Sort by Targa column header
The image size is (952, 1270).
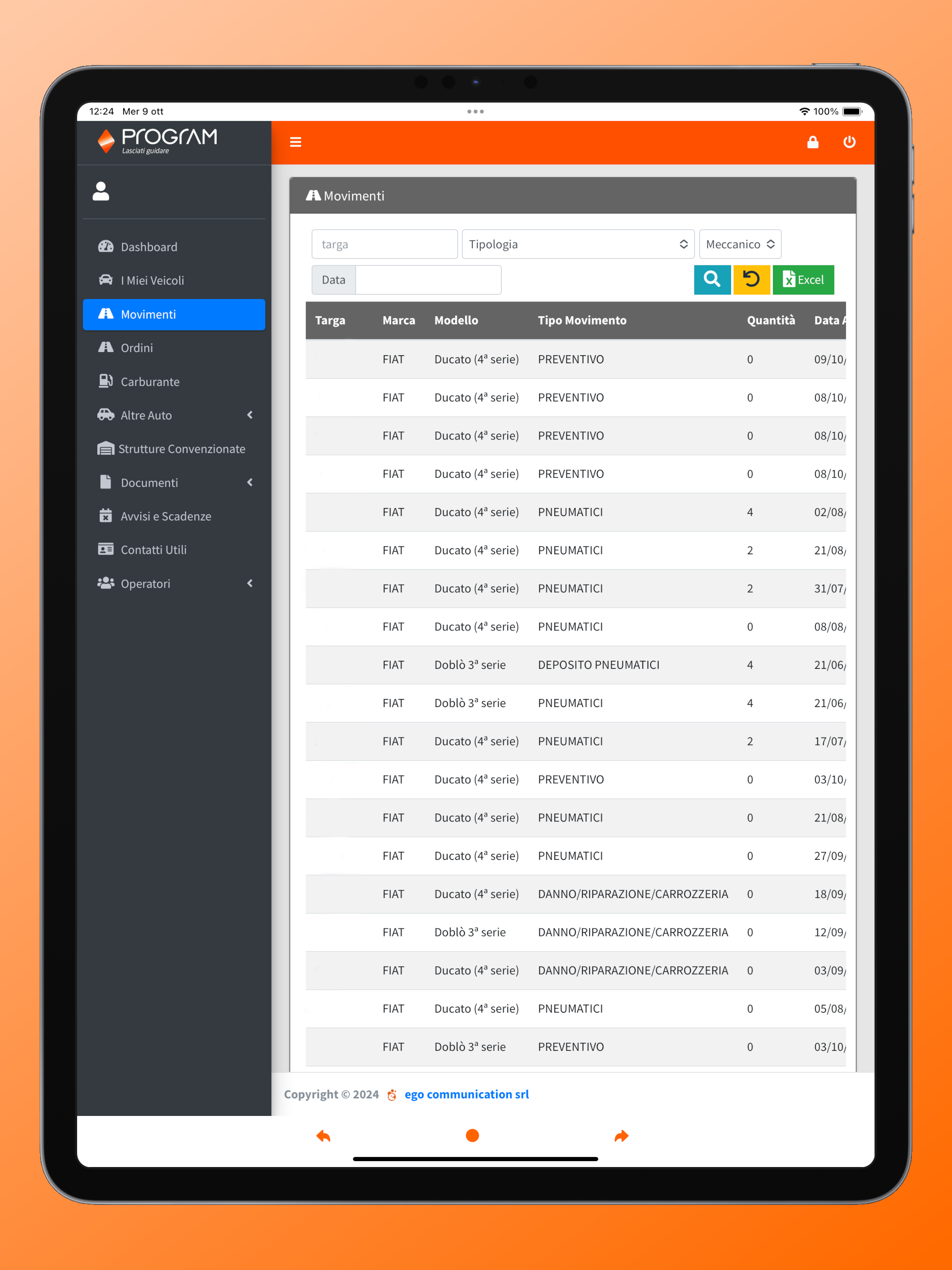click(x=330, y=320)
